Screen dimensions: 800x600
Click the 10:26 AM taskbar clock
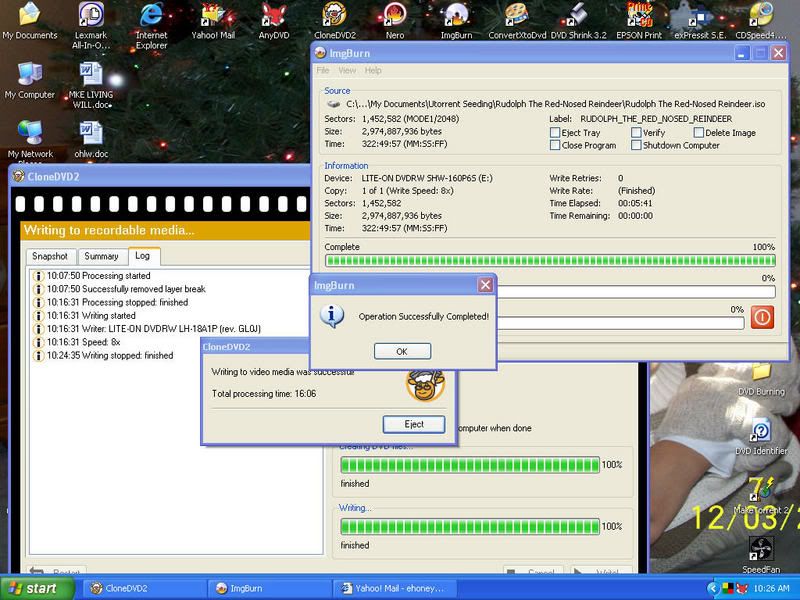tap(771, 589)
